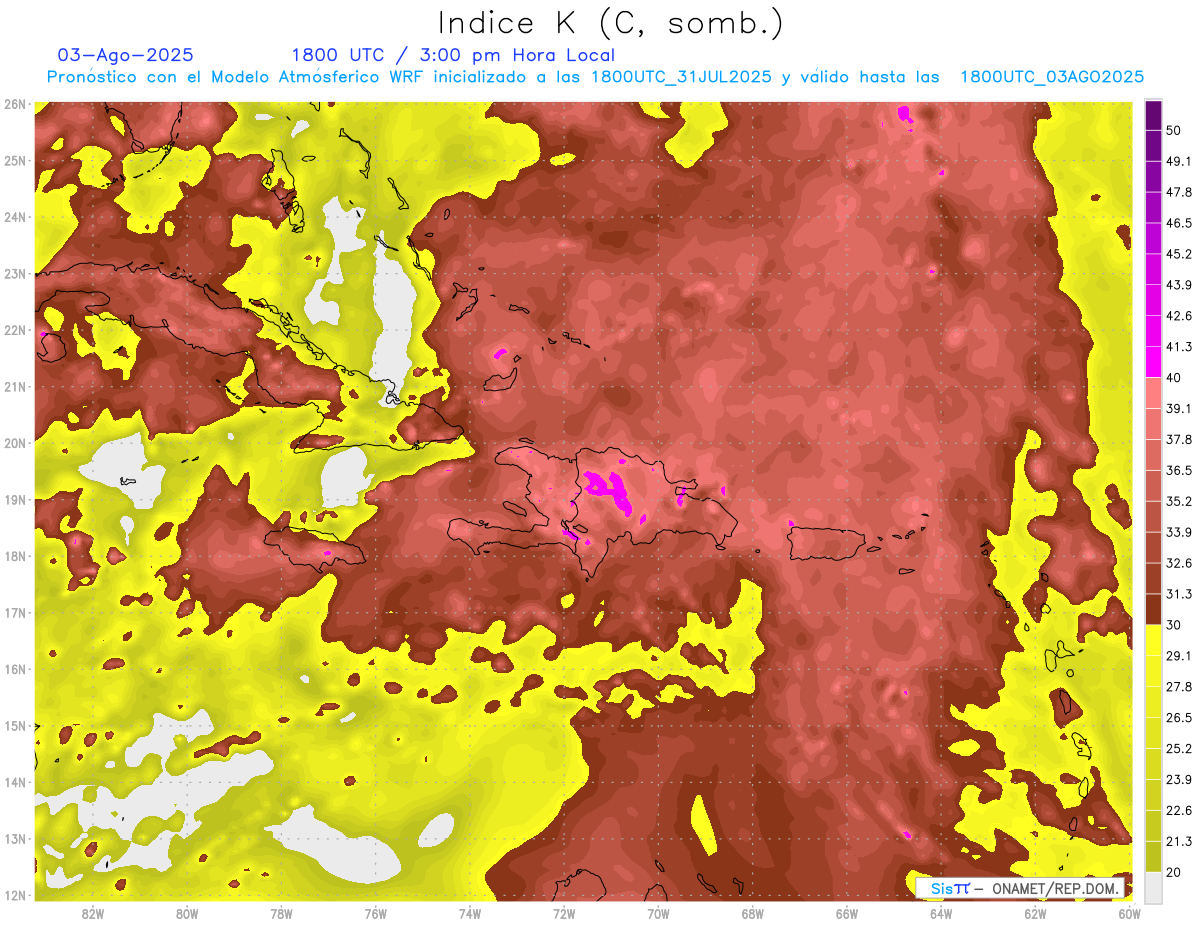The width and height of the screenshot is (1200, 927).
Task: Click the '29.1' value on the color scale
Action: point(1179,655)
